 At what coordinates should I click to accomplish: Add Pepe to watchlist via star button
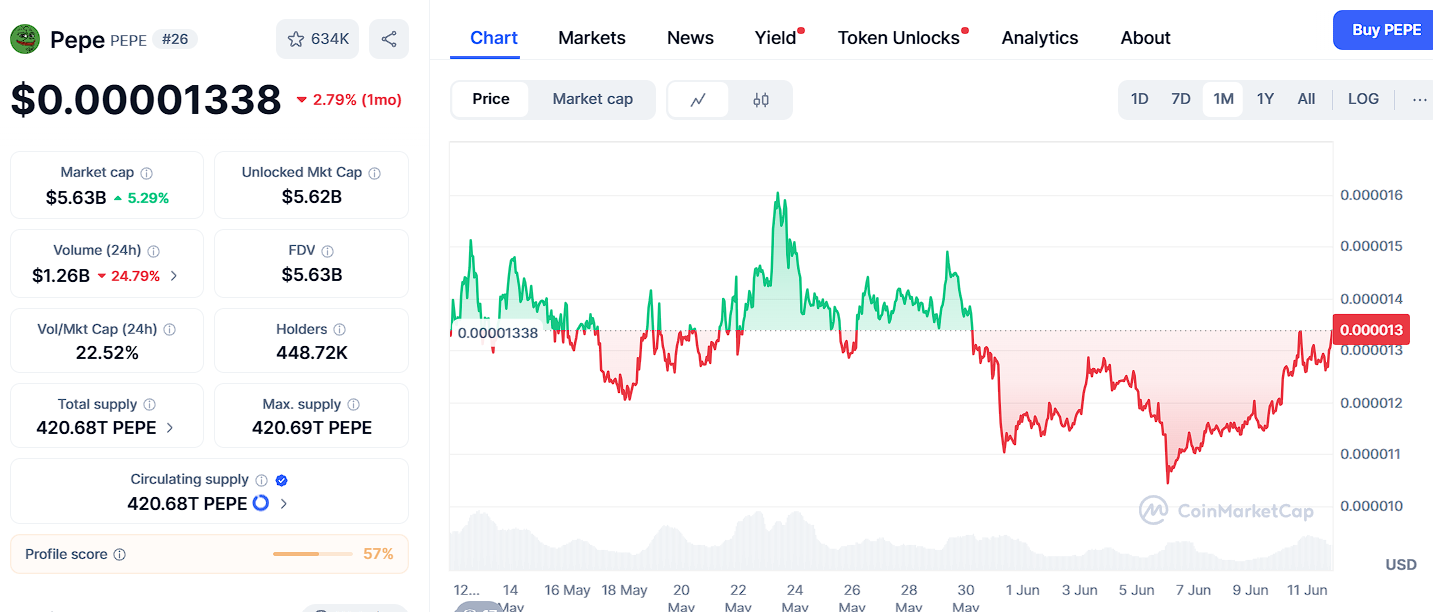(x=318, y=39)
